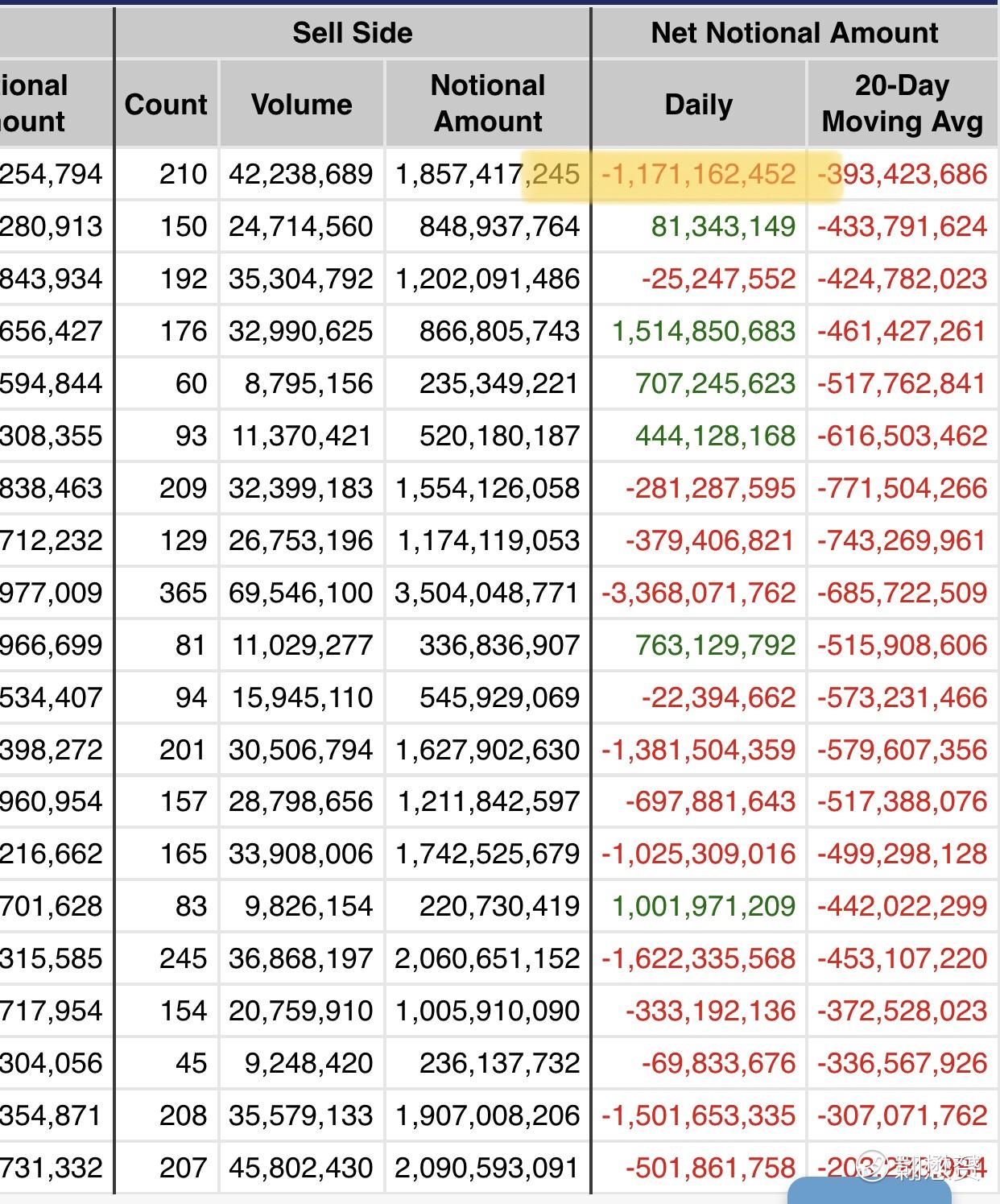Viewport: 1000px width, 1204px height.
Task: Click the 20-Day Moving Avg header
Action: click(902, 103)
